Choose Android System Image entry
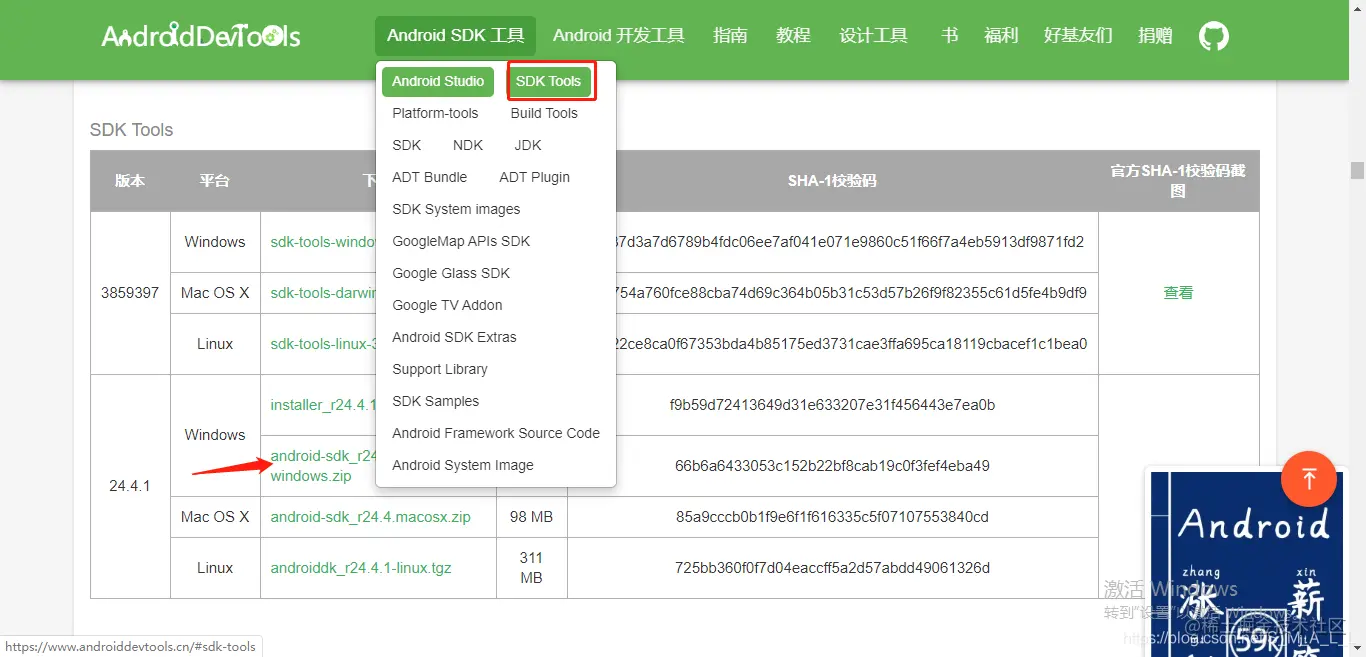The image size is (1366, 657). (463, 465)
